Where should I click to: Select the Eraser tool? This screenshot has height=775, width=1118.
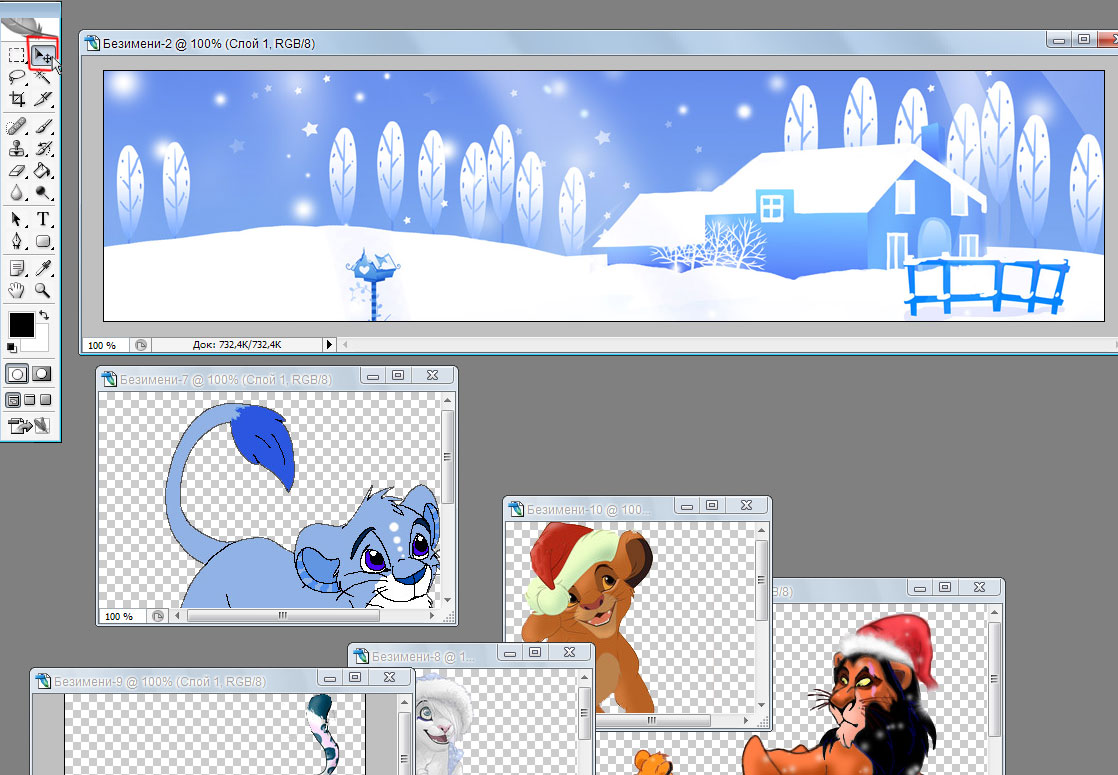pyautogui.click(x=16, y=170)
